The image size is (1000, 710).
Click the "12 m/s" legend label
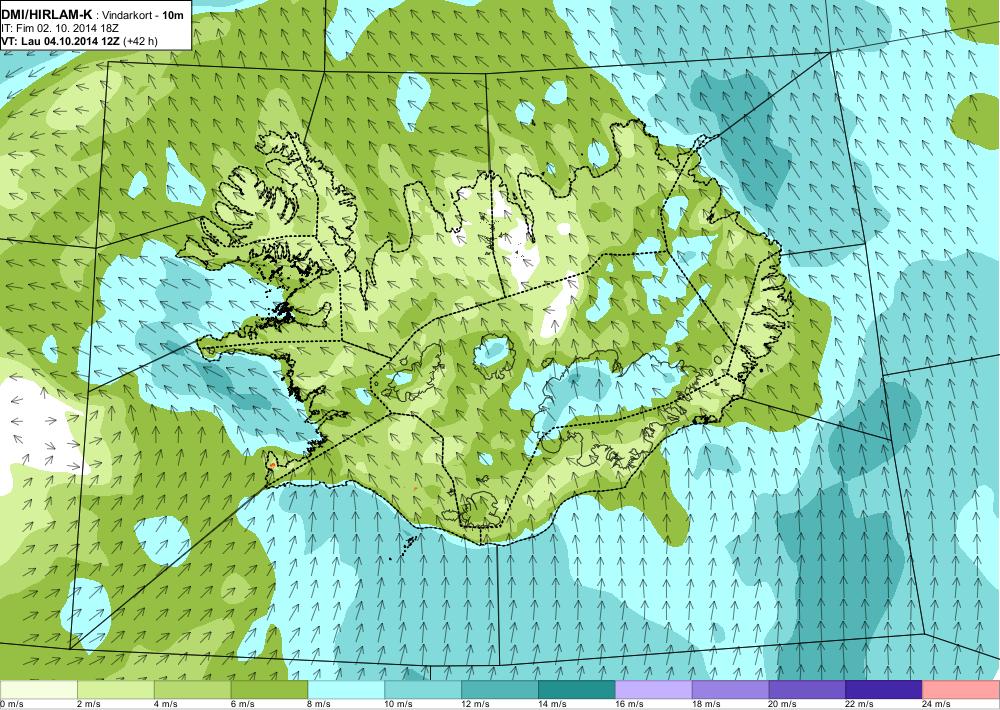click(x=476, y=704)
